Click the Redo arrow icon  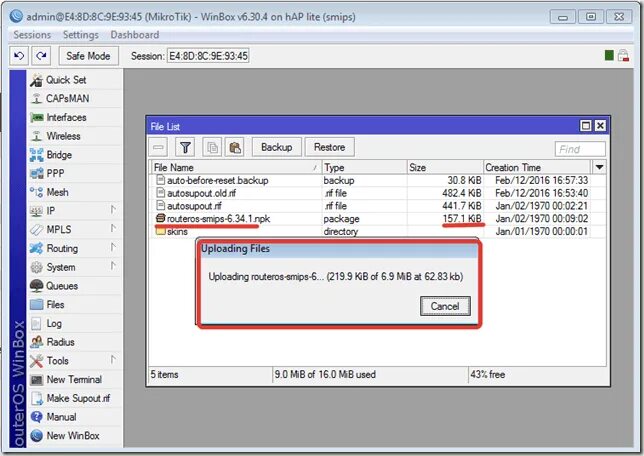pyautogui.click(x=41, y=56)
